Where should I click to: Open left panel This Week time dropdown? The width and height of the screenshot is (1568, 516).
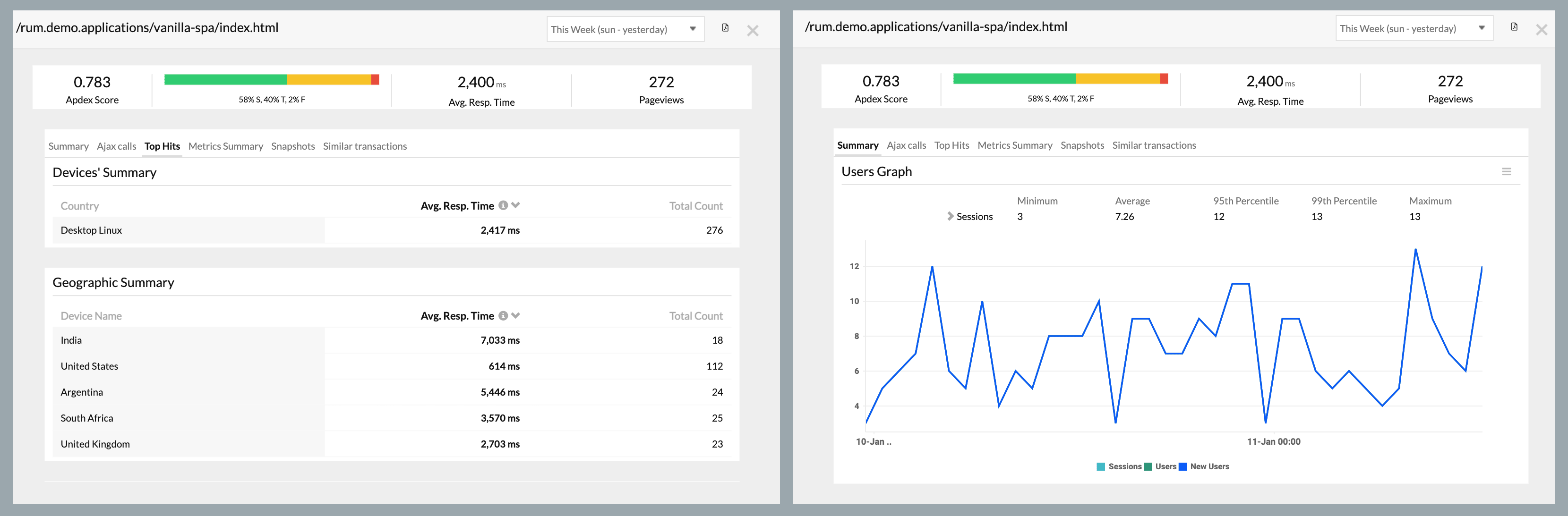pos(625,29)
